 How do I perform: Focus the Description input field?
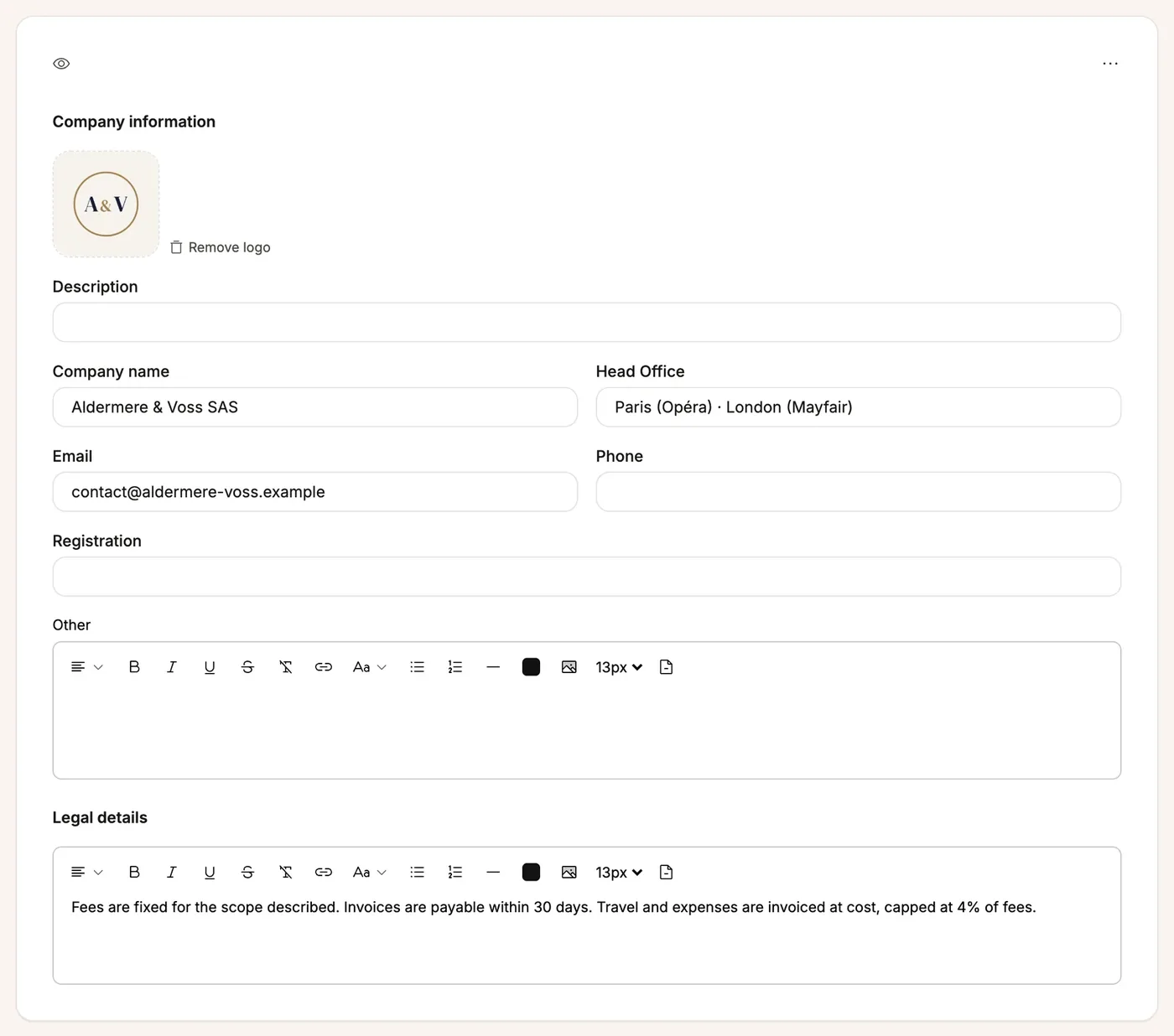[x=587, y=322]
